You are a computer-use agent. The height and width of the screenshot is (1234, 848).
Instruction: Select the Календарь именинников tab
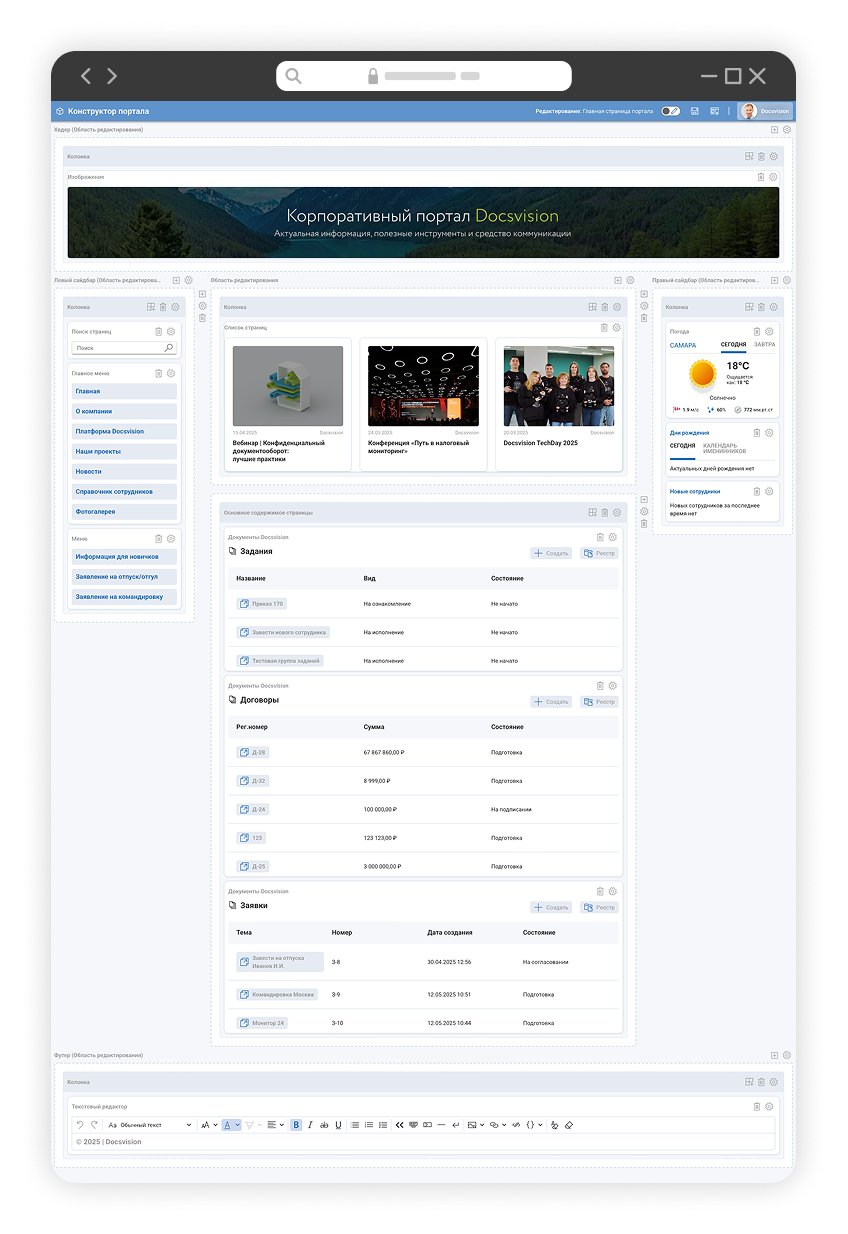[724, 449]
